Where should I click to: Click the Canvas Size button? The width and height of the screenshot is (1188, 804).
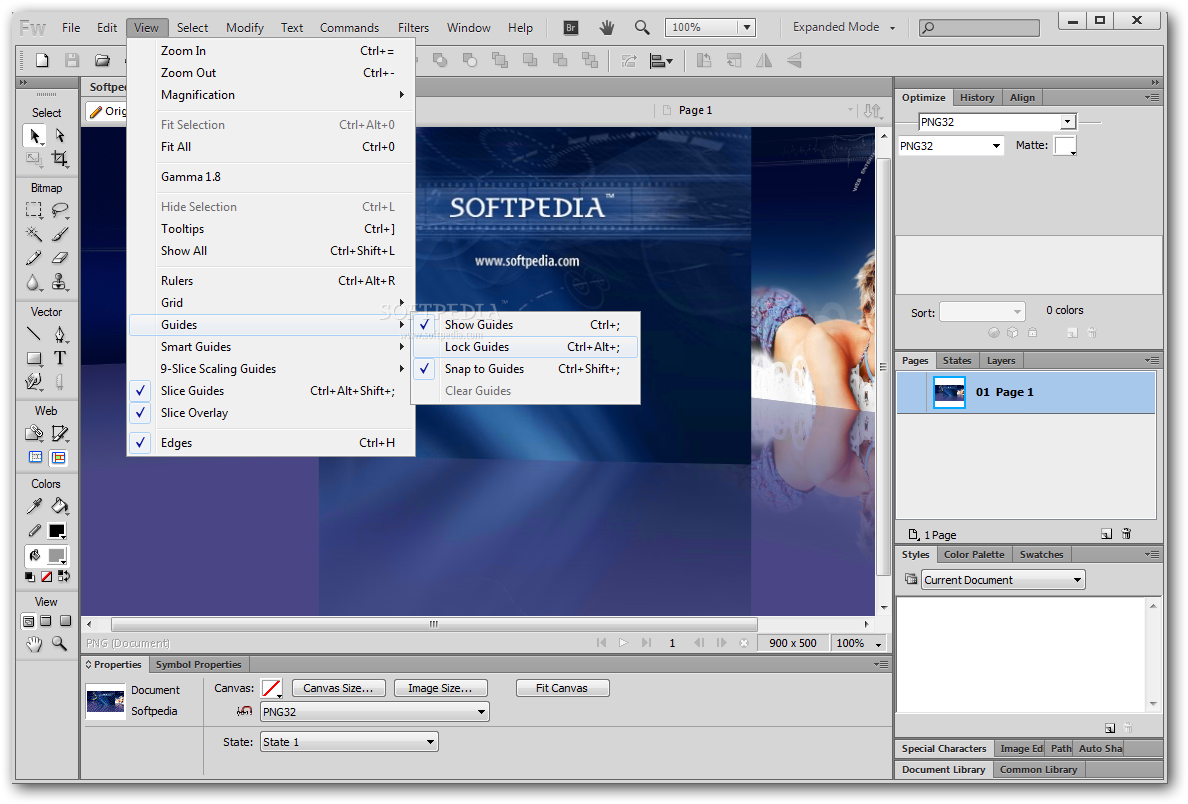tap(338, 688)
